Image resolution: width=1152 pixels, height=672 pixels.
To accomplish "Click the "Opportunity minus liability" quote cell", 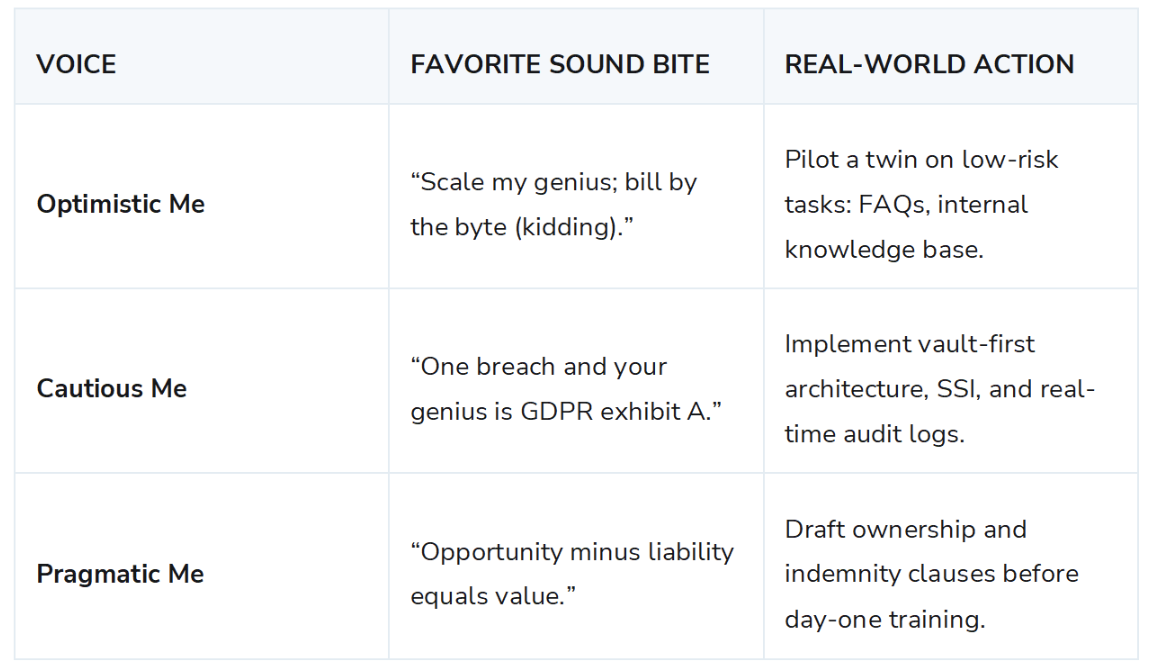I will tap(576, 566).
